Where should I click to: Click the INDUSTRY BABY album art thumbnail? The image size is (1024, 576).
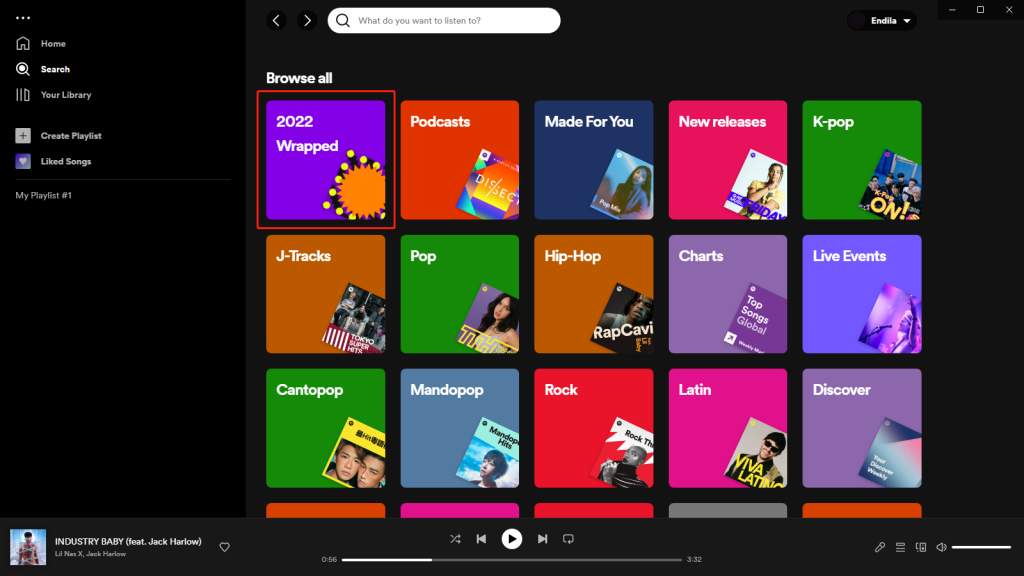tap(28, 547)
